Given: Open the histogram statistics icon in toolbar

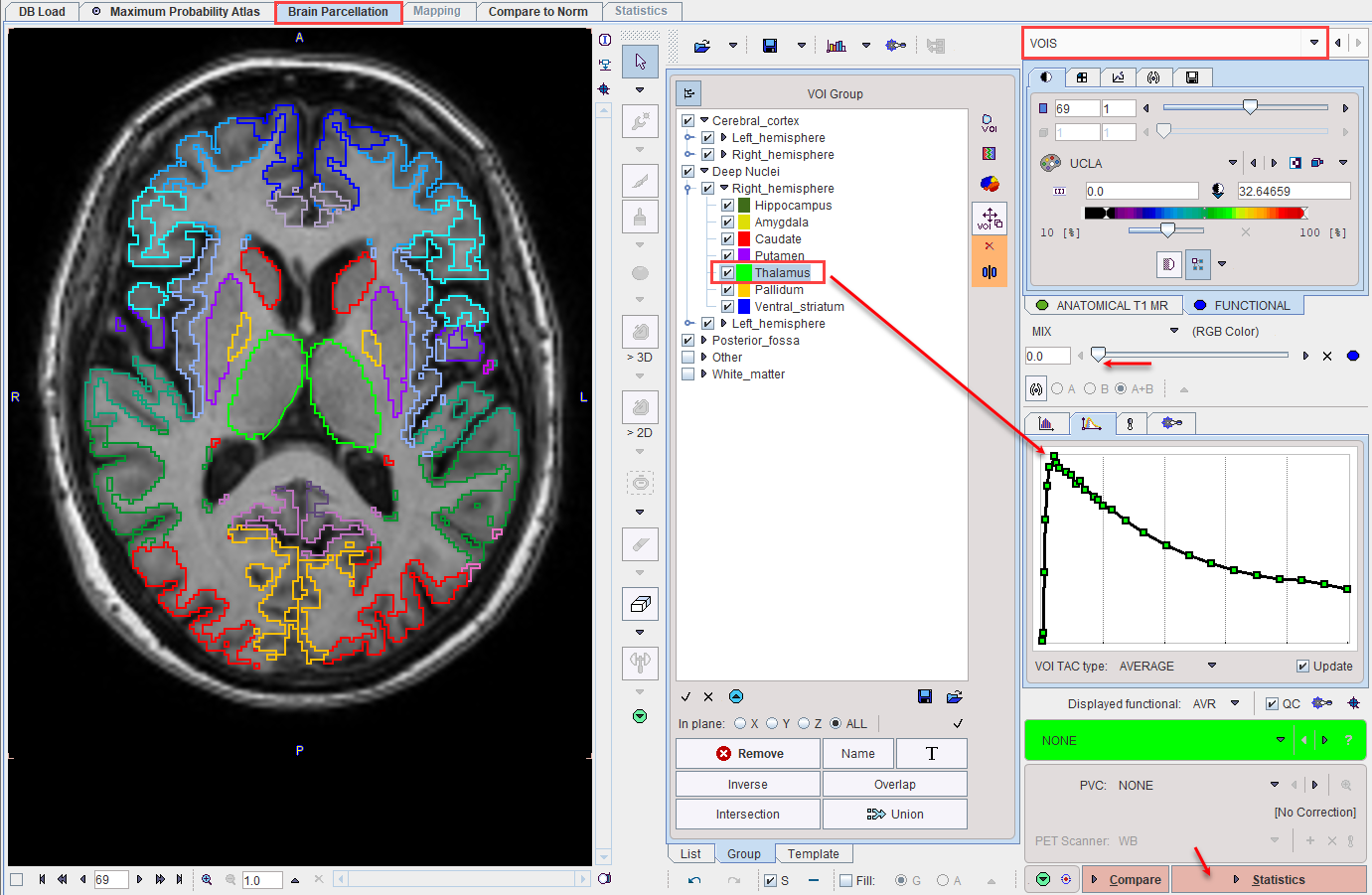Looking at the screenshot, I should (x=837, y=46).
